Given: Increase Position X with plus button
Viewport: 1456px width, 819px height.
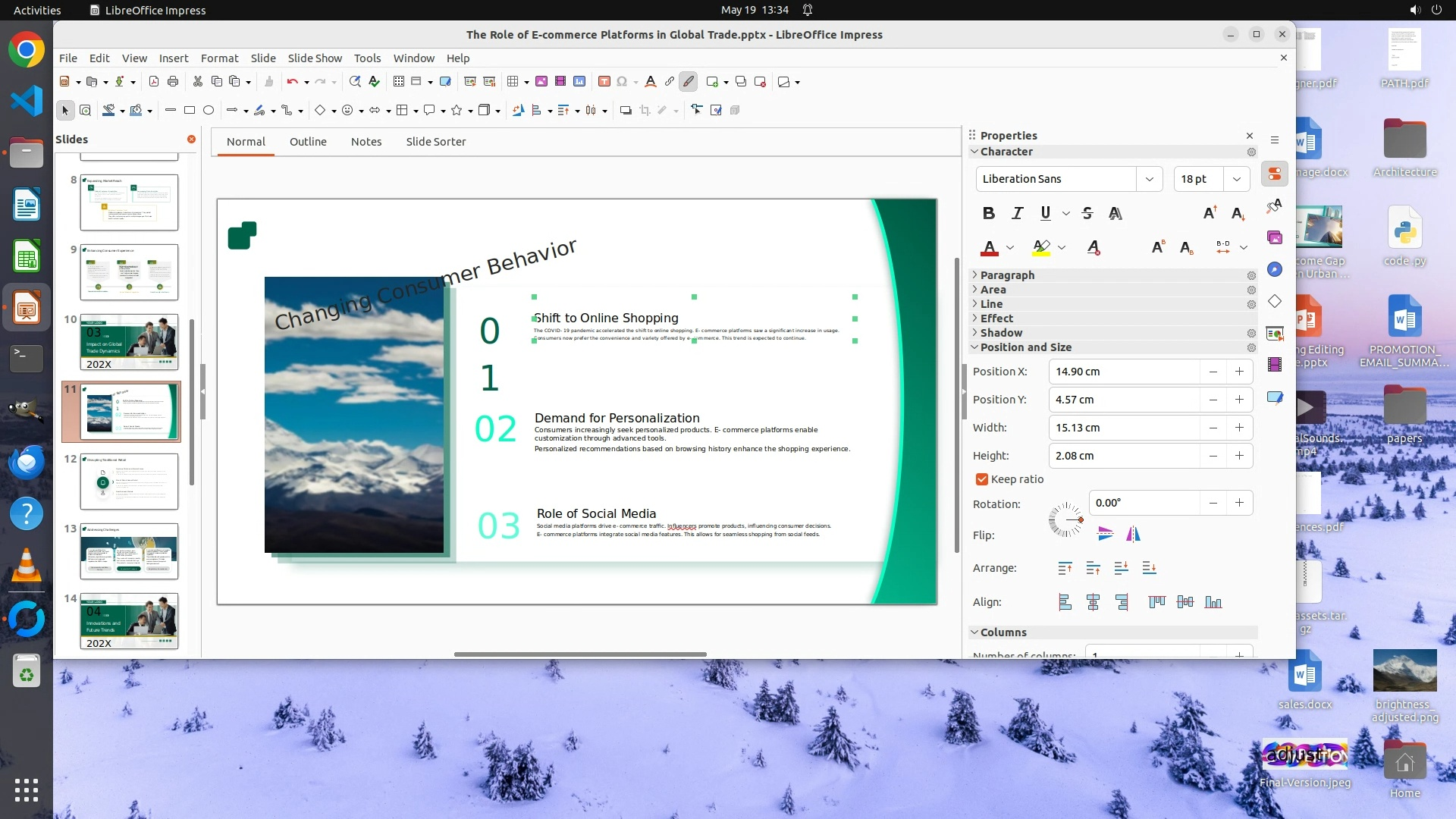Looking at the screenshot, I should coord(1239,372).
